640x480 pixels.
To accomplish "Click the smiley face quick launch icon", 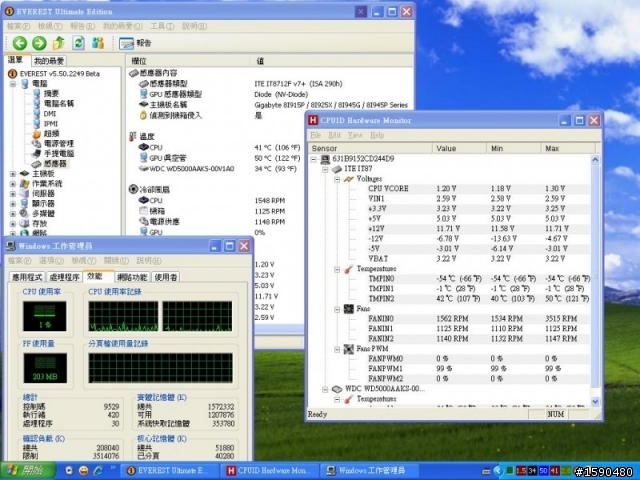I will point(83,471).
